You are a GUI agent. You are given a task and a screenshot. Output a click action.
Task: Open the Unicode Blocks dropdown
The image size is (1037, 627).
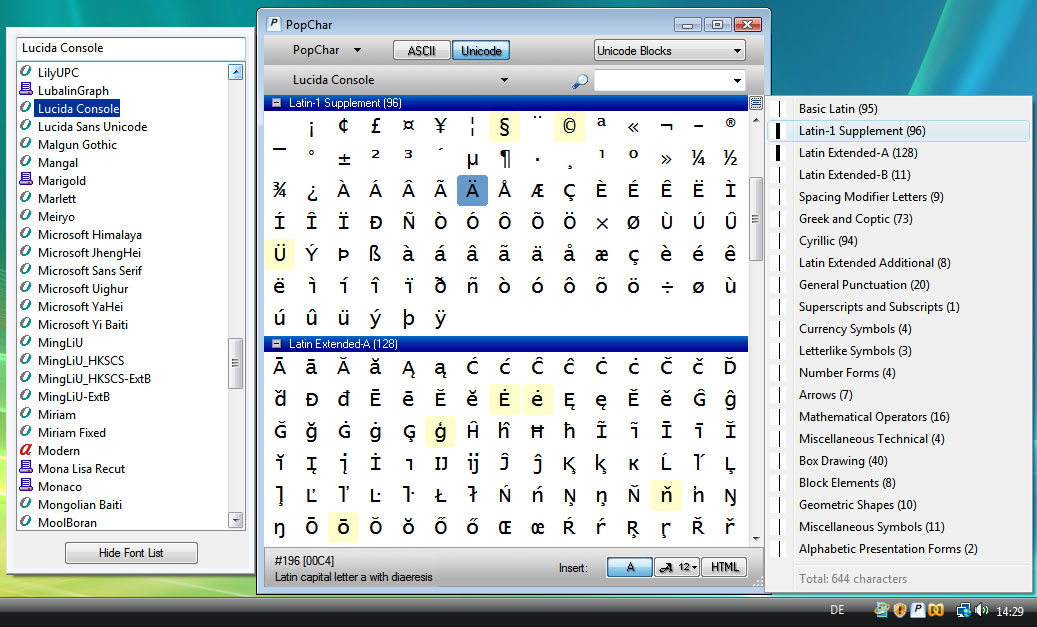(x=669, y=51)
